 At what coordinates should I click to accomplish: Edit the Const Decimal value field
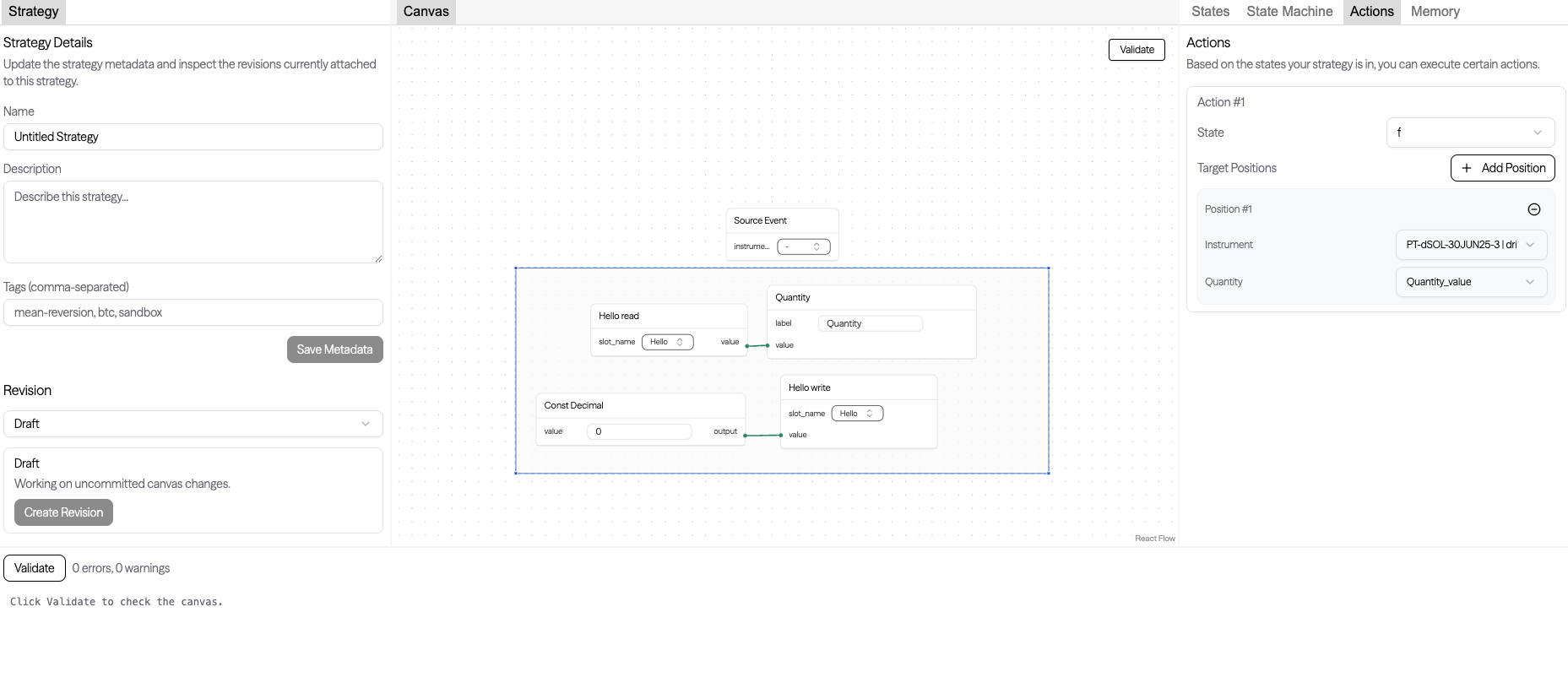[639, 431]
